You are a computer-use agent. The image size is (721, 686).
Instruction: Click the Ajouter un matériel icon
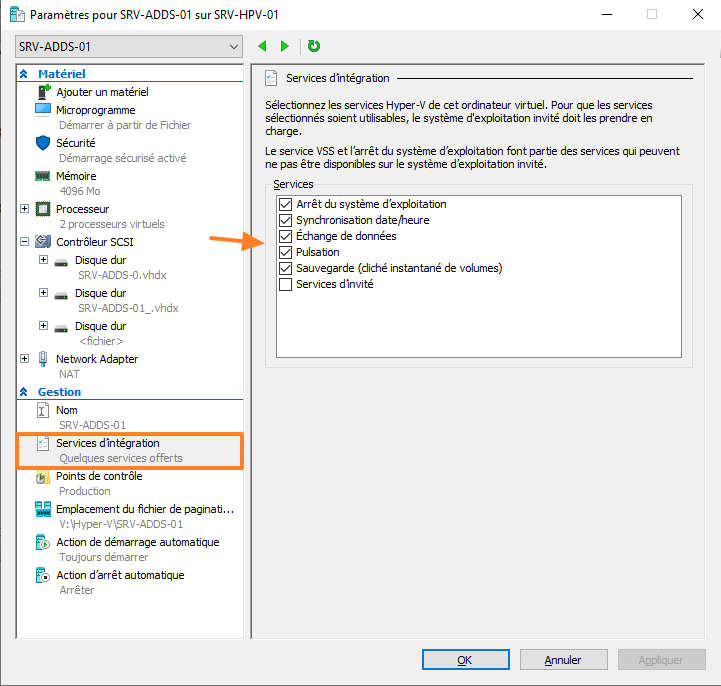[x=43, y=92]
